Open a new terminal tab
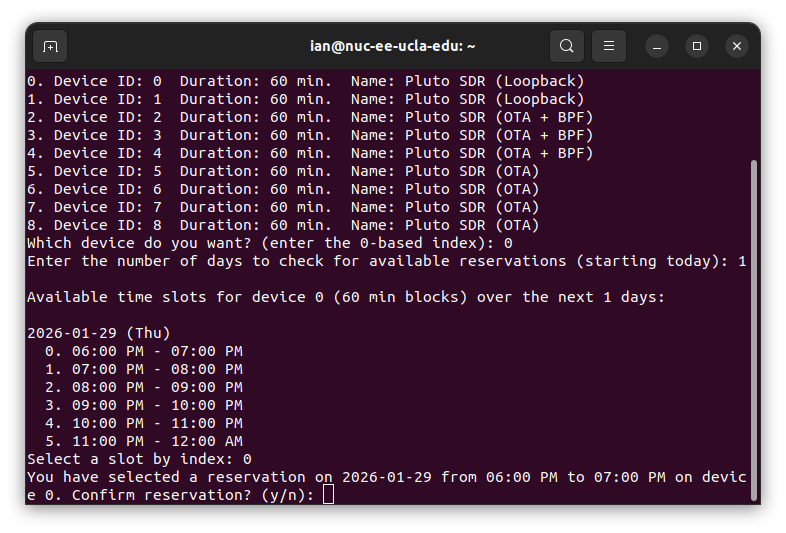 (50, 46)
